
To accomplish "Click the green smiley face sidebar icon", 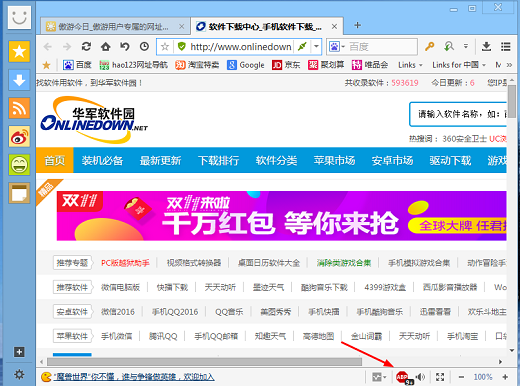I will (19, 165).
